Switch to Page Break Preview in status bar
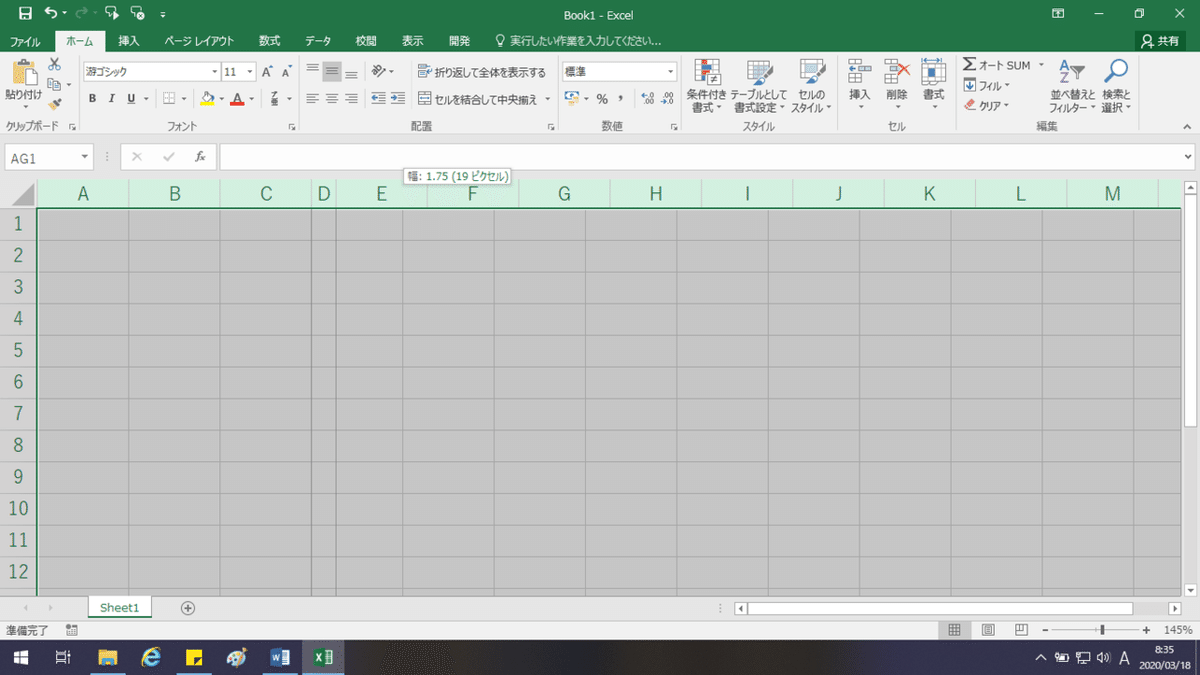 pyautogui.click(x=1021, y=630)
